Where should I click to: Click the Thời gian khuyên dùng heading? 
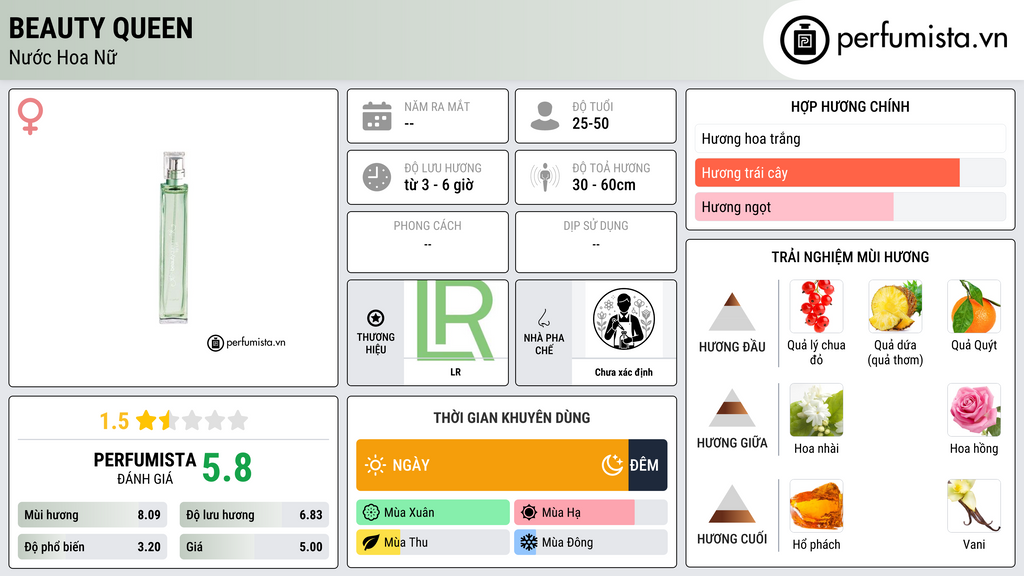[x=511, y=417]
